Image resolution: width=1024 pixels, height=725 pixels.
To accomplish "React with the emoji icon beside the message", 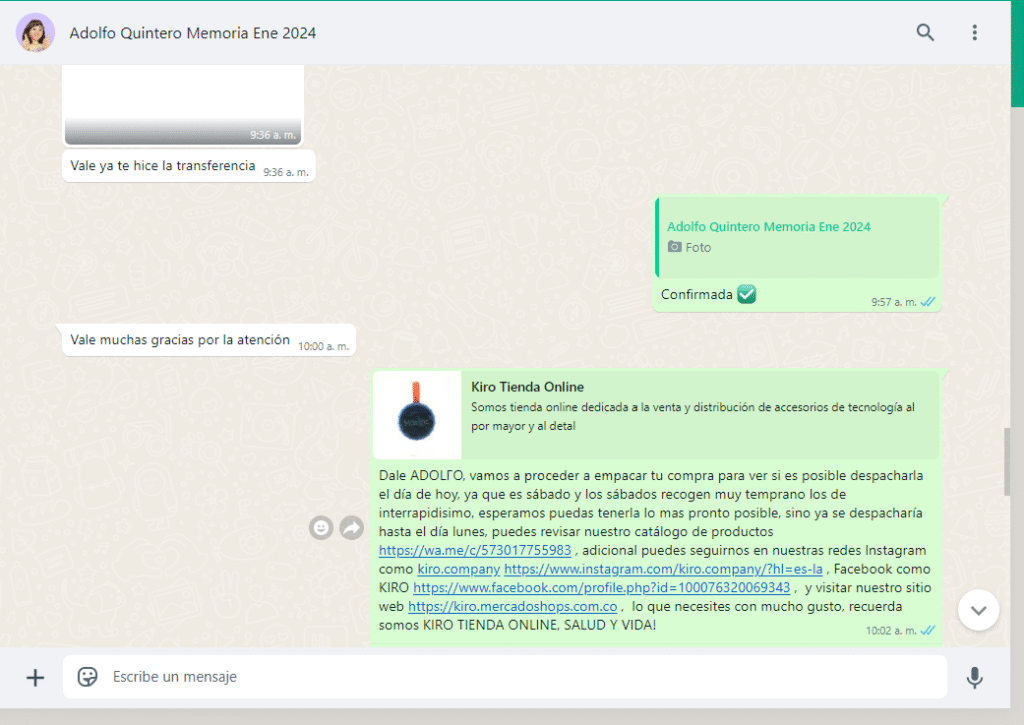I will pos(321,527).
